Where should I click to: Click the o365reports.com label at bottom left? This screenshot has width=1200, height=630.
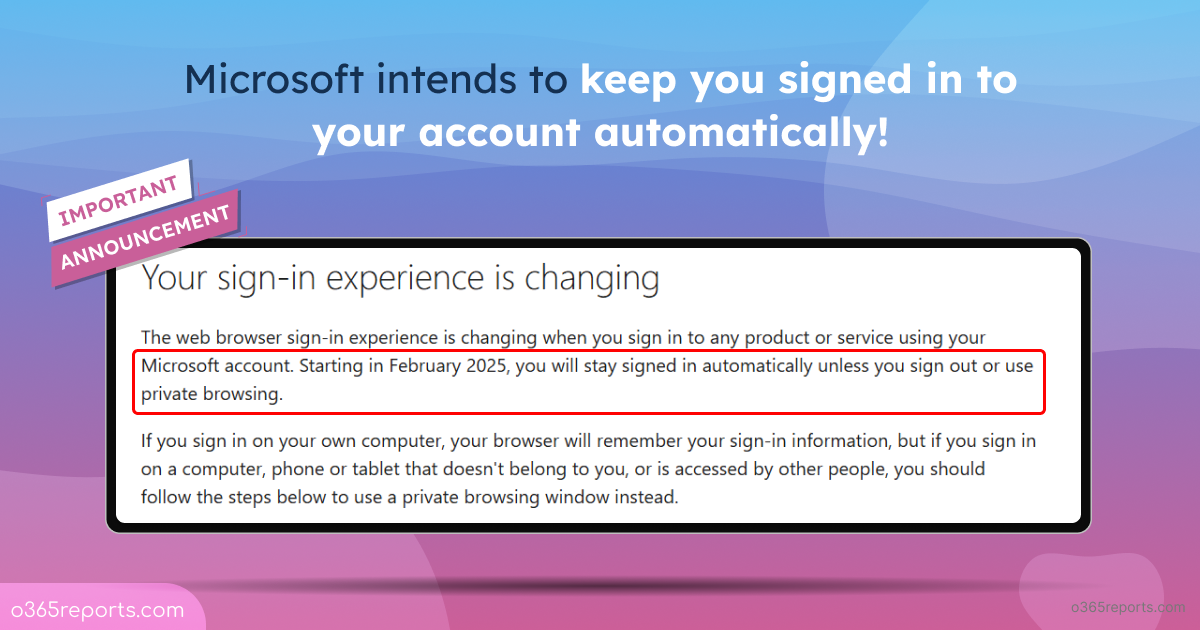coord(97,610)
